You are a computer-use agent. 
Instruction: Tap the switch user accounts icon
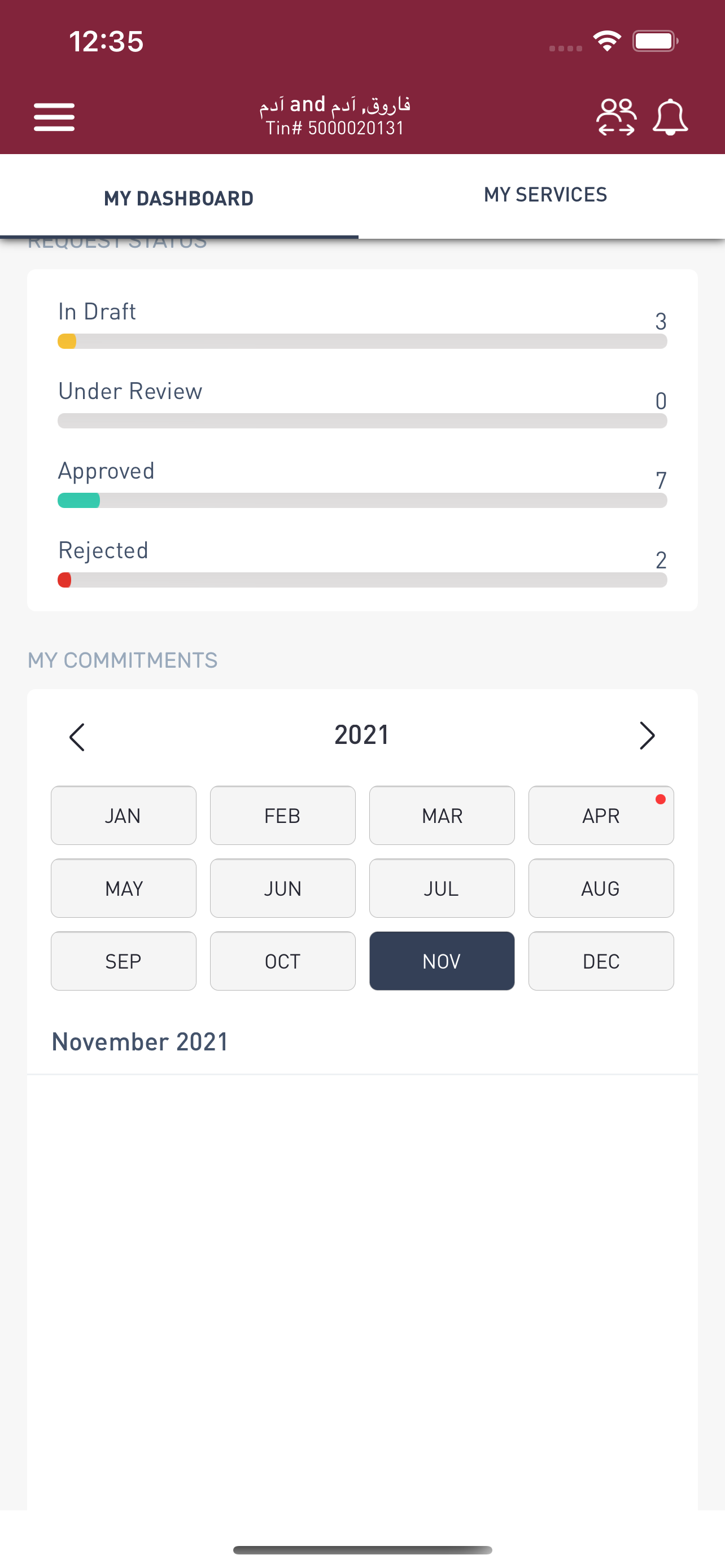[616, 117]
